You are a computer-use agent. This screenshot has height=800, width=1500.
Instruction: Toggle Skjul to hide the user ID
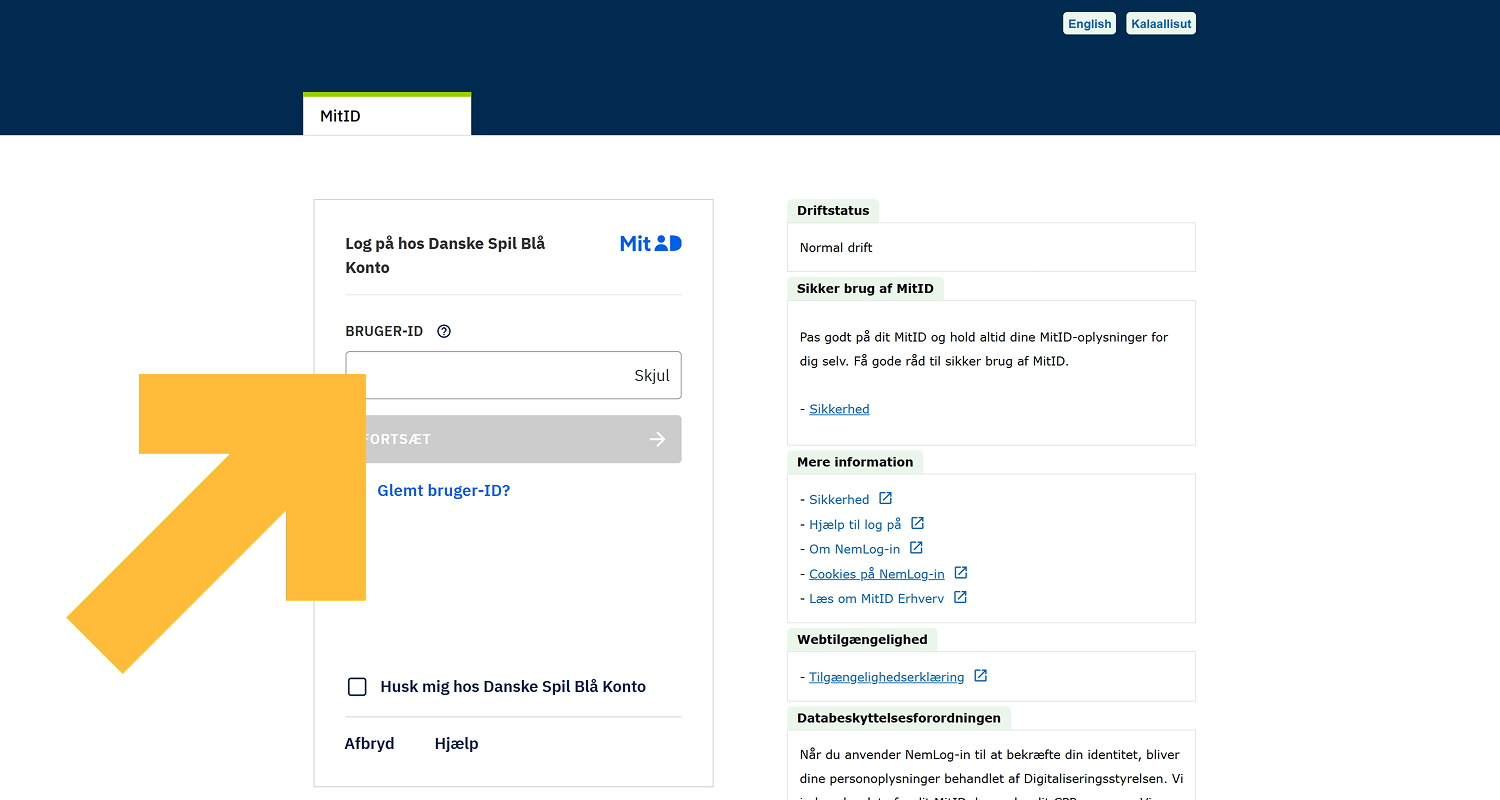coord(651,376)
